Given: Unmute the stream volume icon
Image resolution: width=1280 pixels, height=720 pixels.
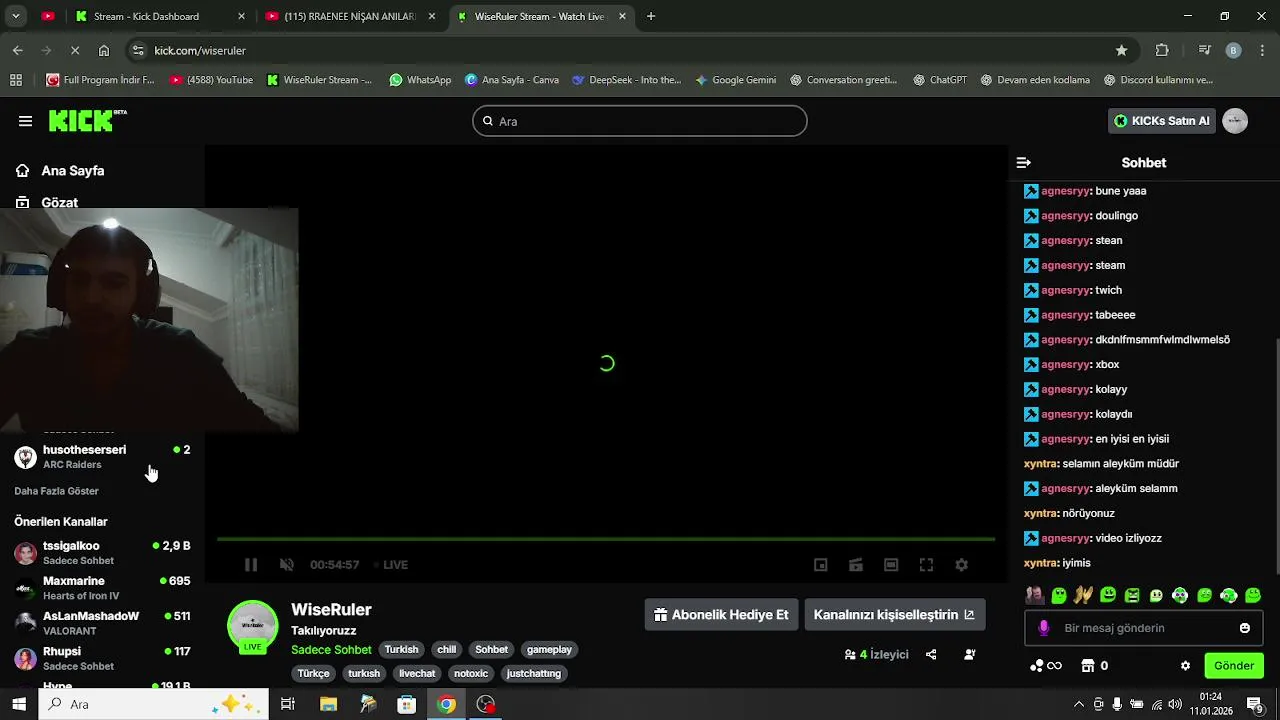Looking at the screenshot, I should (287, 565).
